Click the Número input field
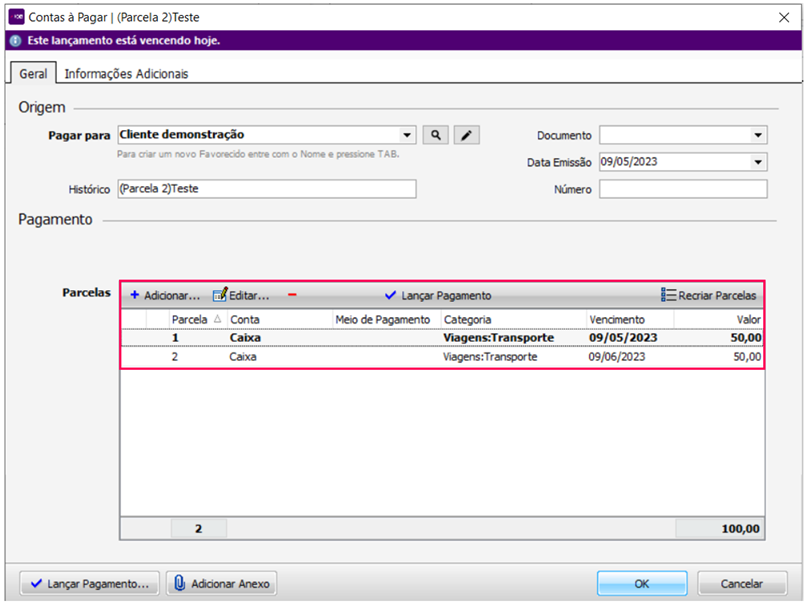This screenshot has width=808, height=604. (x=683, y=189)
